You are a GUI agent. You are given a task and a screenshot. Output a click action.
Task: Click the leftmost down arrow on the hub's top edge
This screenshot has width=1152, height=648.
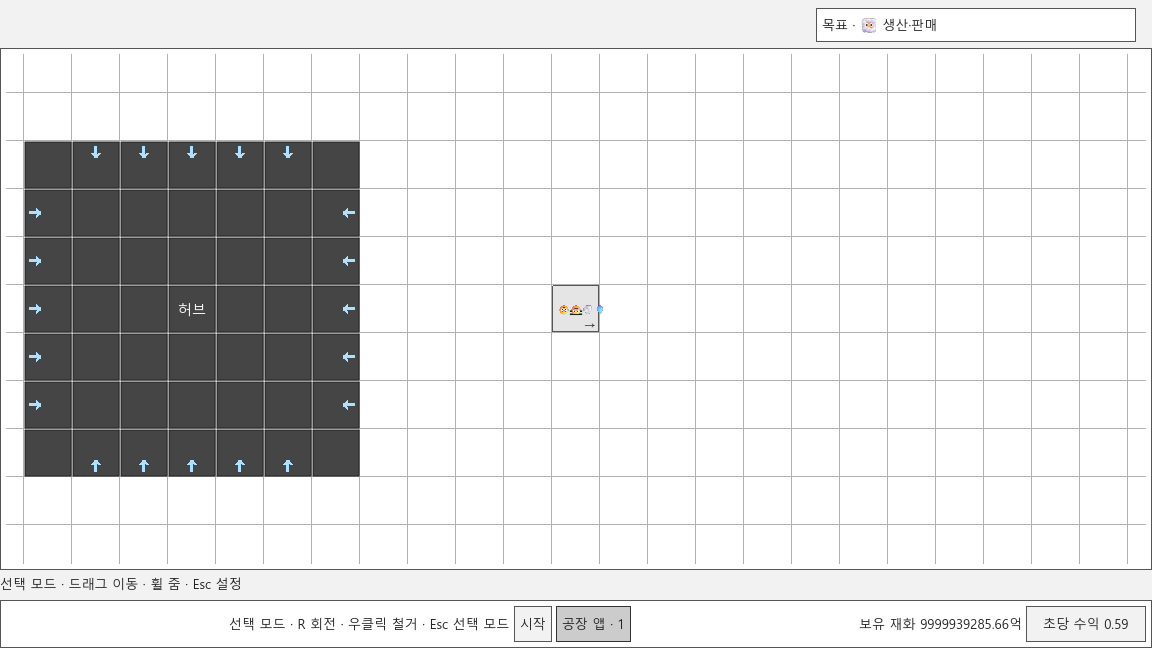tap(96, 153)
